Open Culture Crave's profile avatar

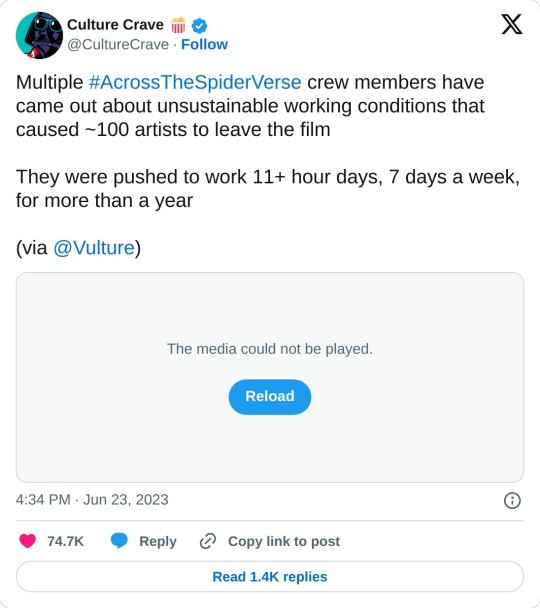[39, 35]
